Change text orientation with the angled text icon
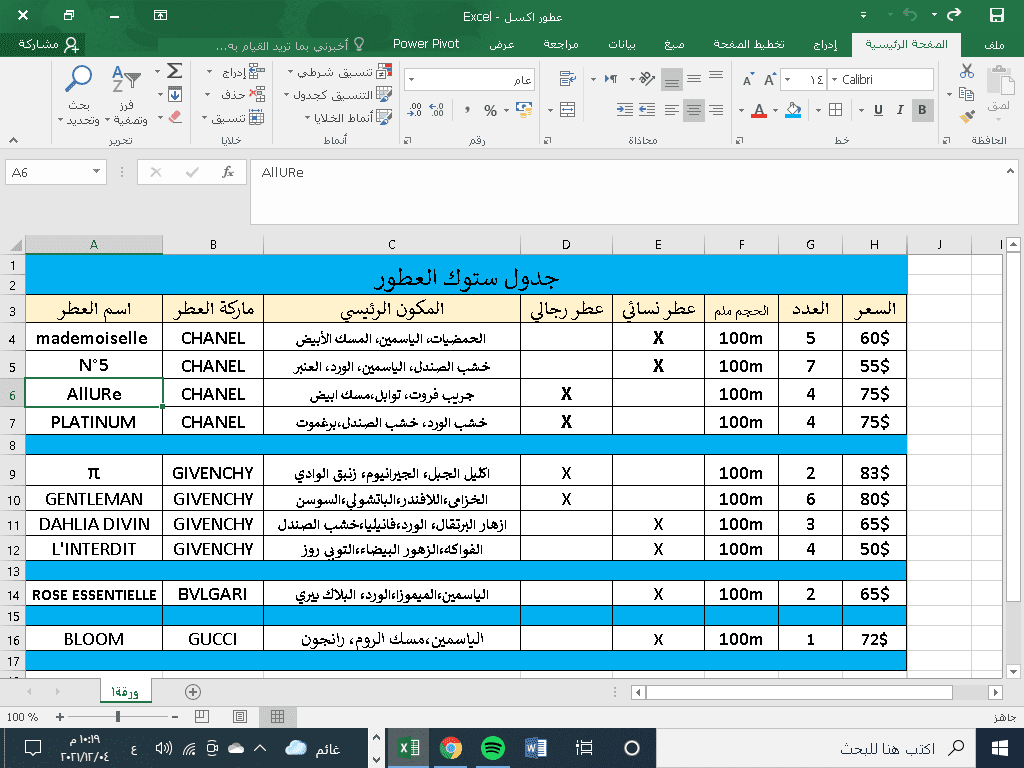This screenshot has height=768, width=1024. (x=647, y=79)
